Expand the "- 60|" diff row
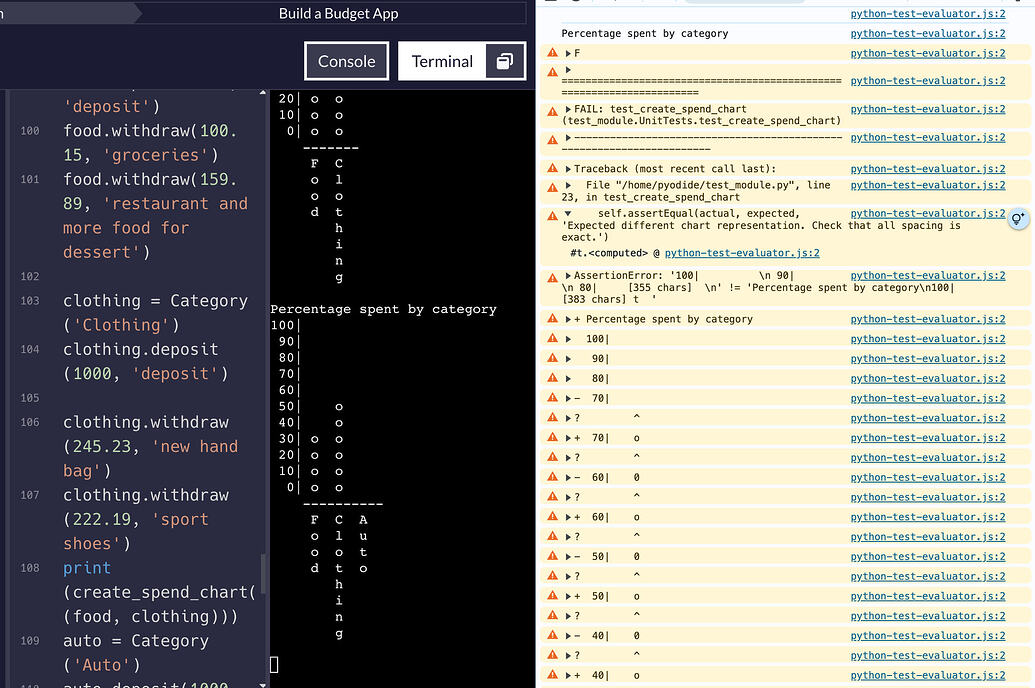1035x688 pixels. point(568,478)
